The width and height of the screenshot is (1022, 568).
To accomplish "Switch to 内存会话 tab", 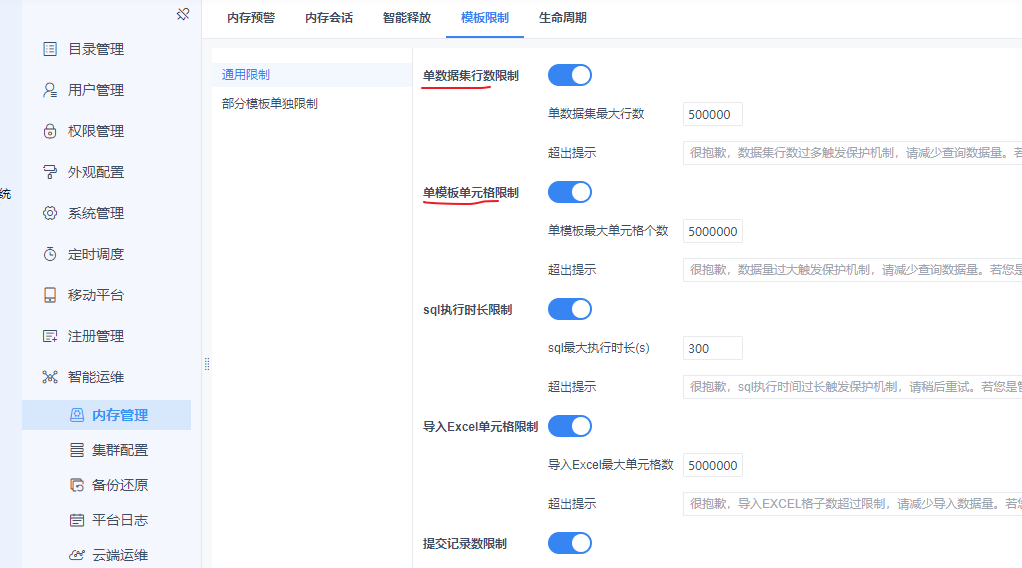I will 329,18.
